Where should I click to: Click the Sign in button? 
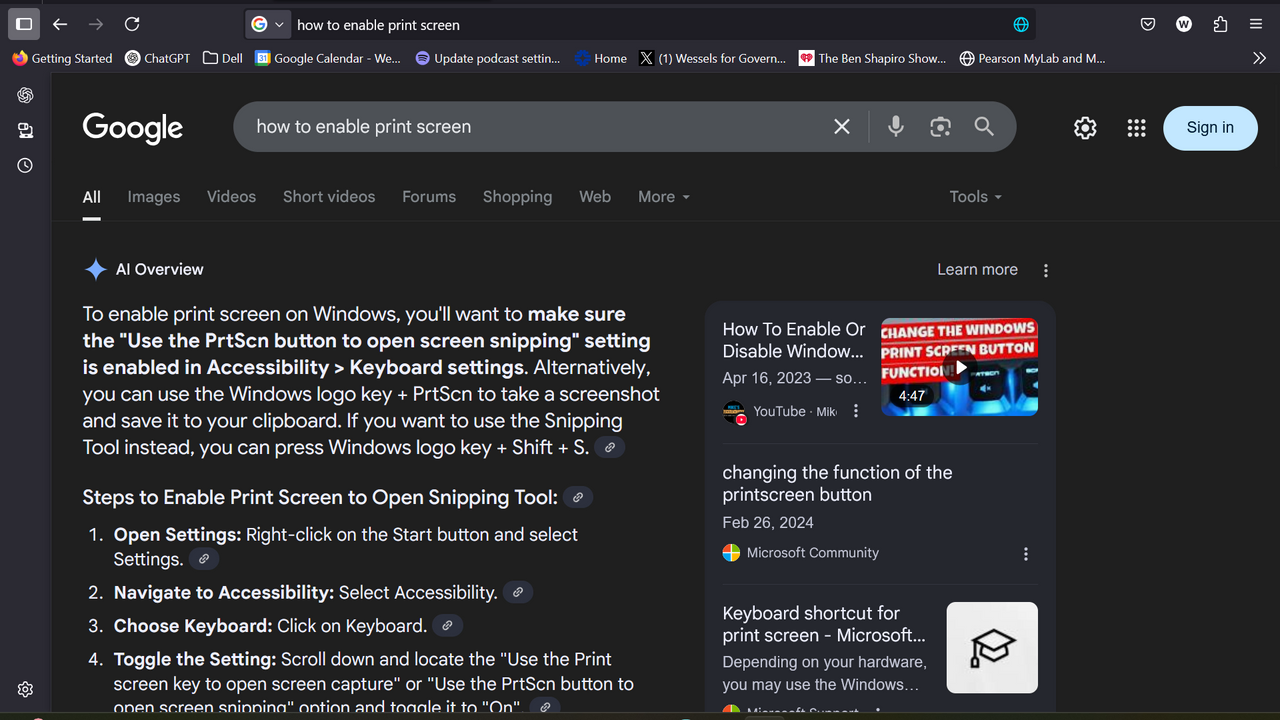tap(1210, 128)
